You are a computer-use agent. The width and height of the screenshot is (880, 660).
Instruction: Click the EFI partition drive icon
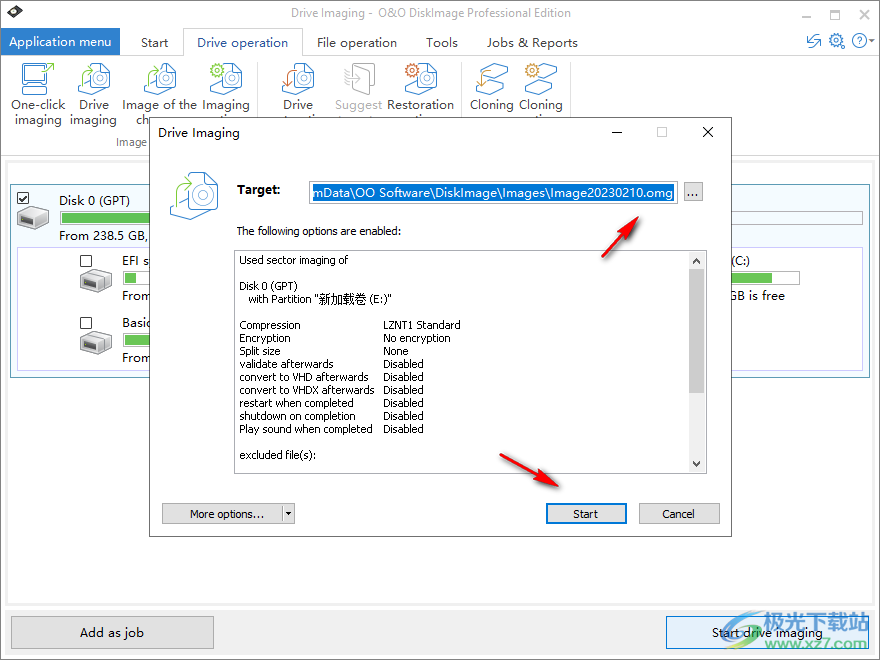(x=95, y=280)
